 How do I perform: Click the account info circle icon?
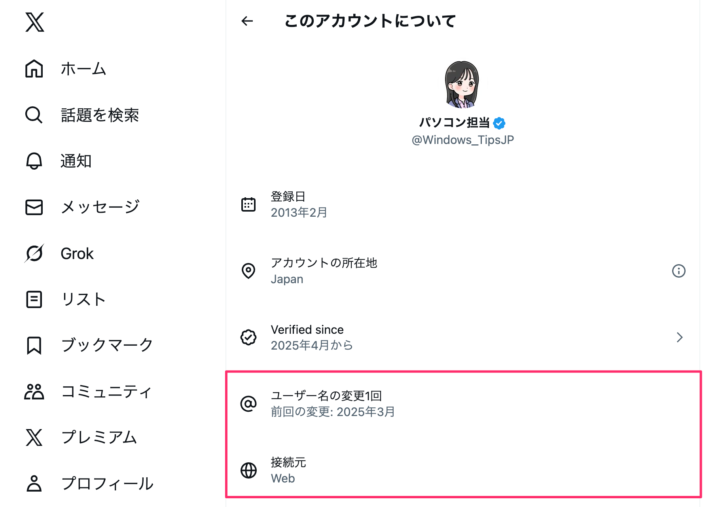679,271
